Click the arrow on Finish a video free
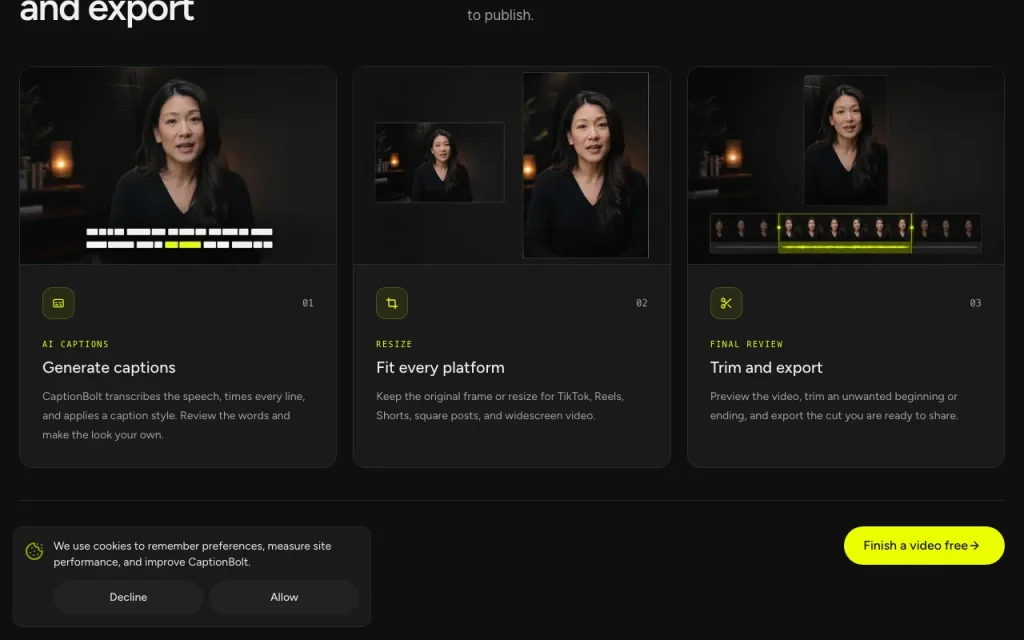This screenshot has width=1024, height=640. coord(974,545)
